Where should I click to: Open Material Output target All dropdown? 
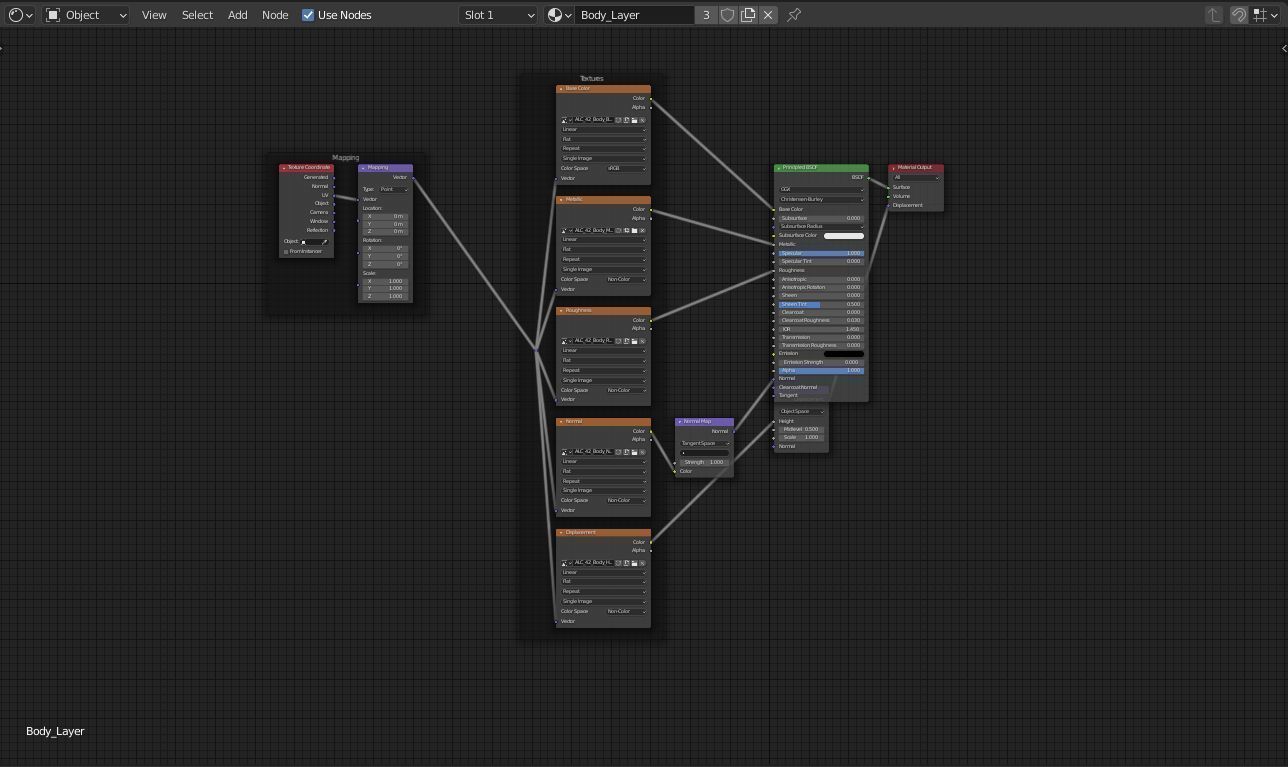coord(916,178)
